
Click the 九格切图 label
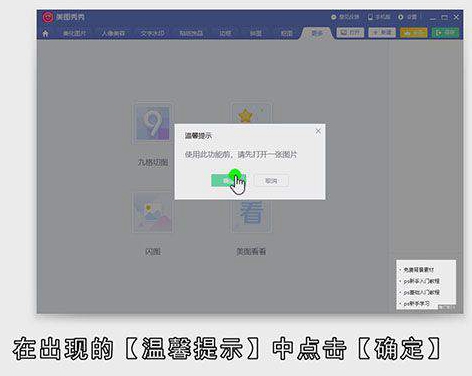(x=153, y=162)
